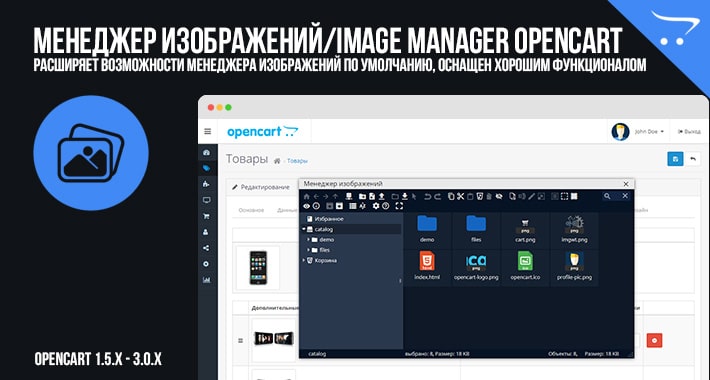Screen dimensions: 710x380
Task: Click the forward arrow in image manager toolbar
Action: pyautogui.click(x=326, y=196)
